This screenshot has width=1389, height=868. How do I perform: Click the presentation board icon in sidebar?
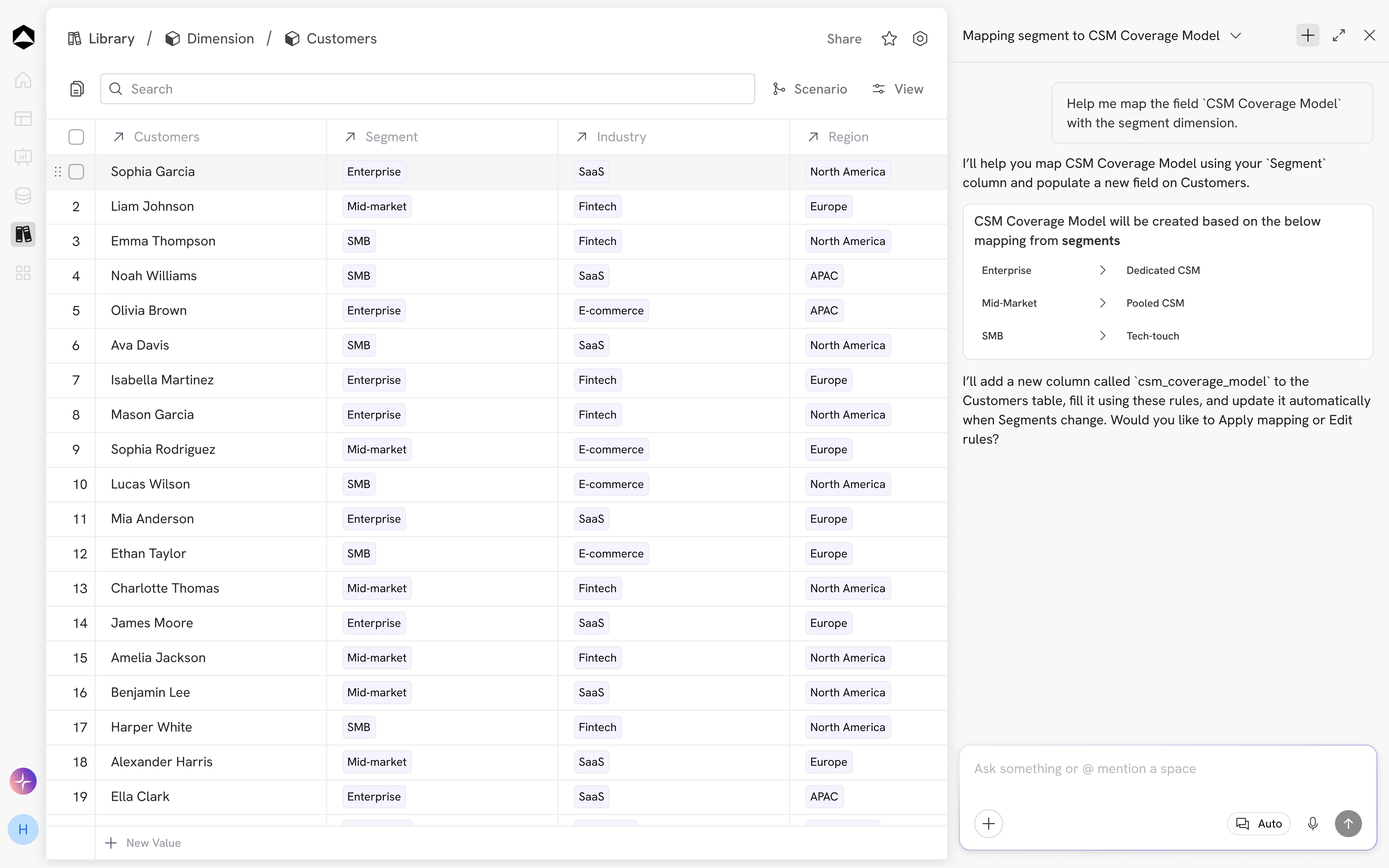point(23,157)
